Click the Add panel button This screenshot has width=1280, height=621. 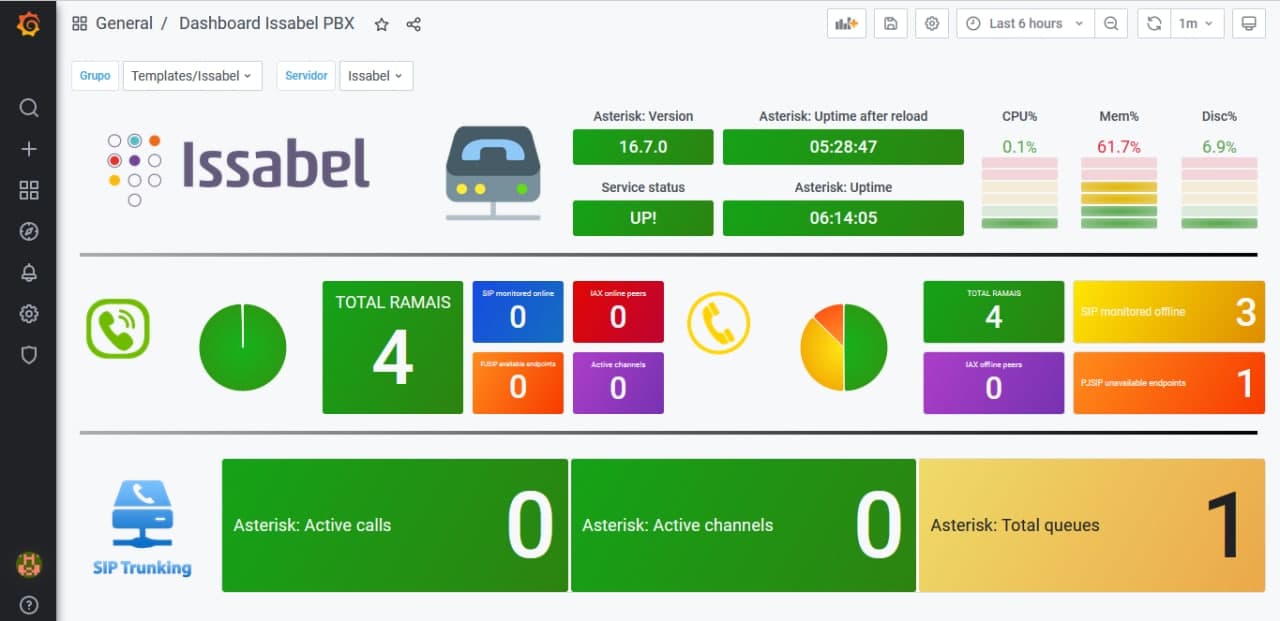pos(847,23)
